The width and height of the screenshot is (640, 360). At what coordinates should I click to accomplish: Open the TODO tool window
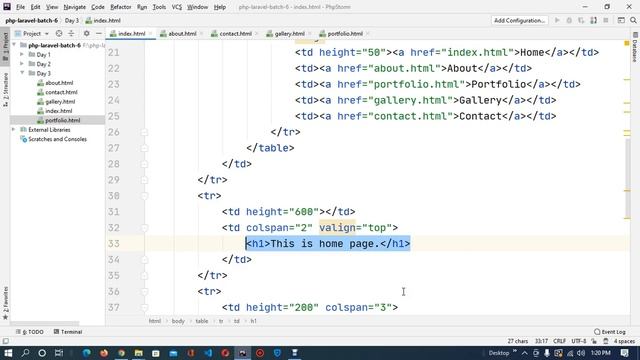coord(30,332)
